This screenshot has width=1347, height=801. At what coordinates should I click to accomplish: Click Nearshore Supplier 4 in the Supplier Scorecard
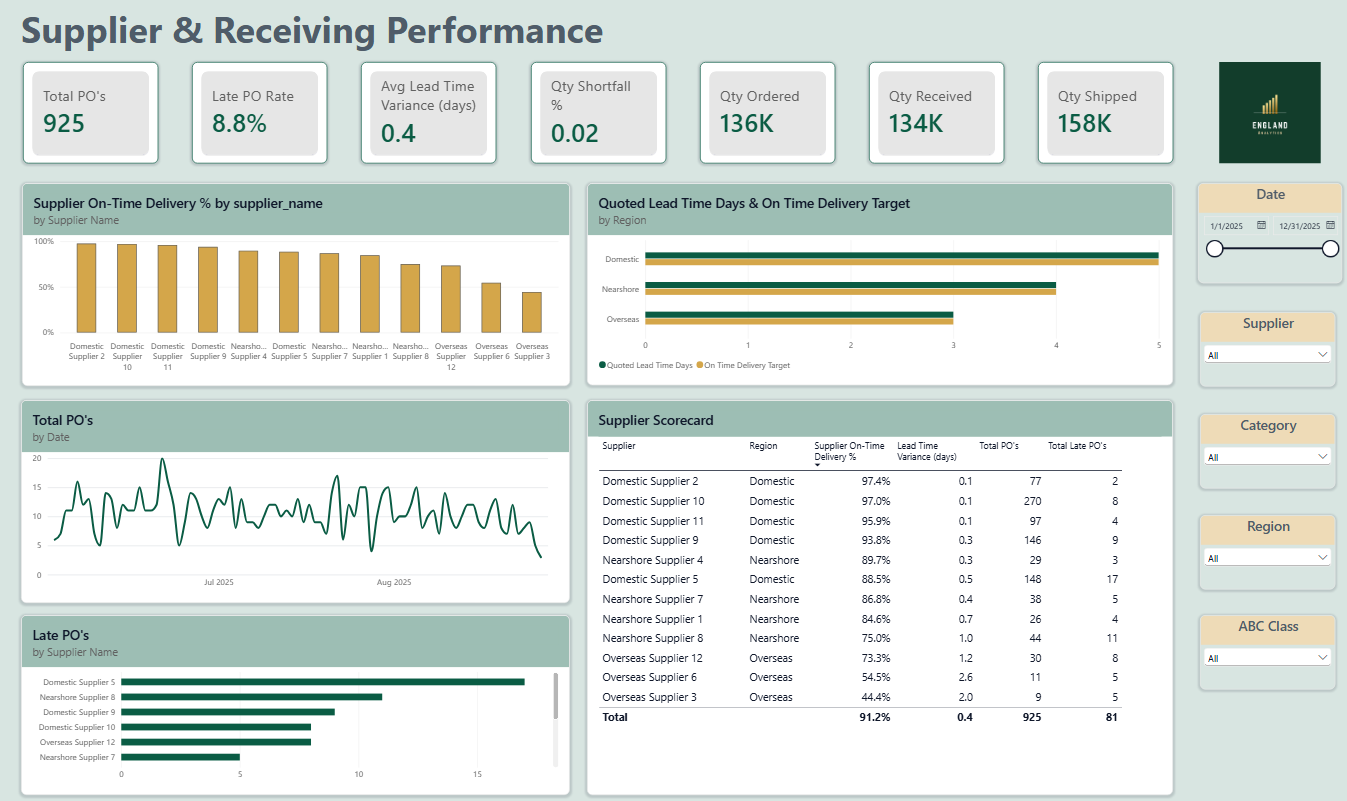[x=652, y=560]
